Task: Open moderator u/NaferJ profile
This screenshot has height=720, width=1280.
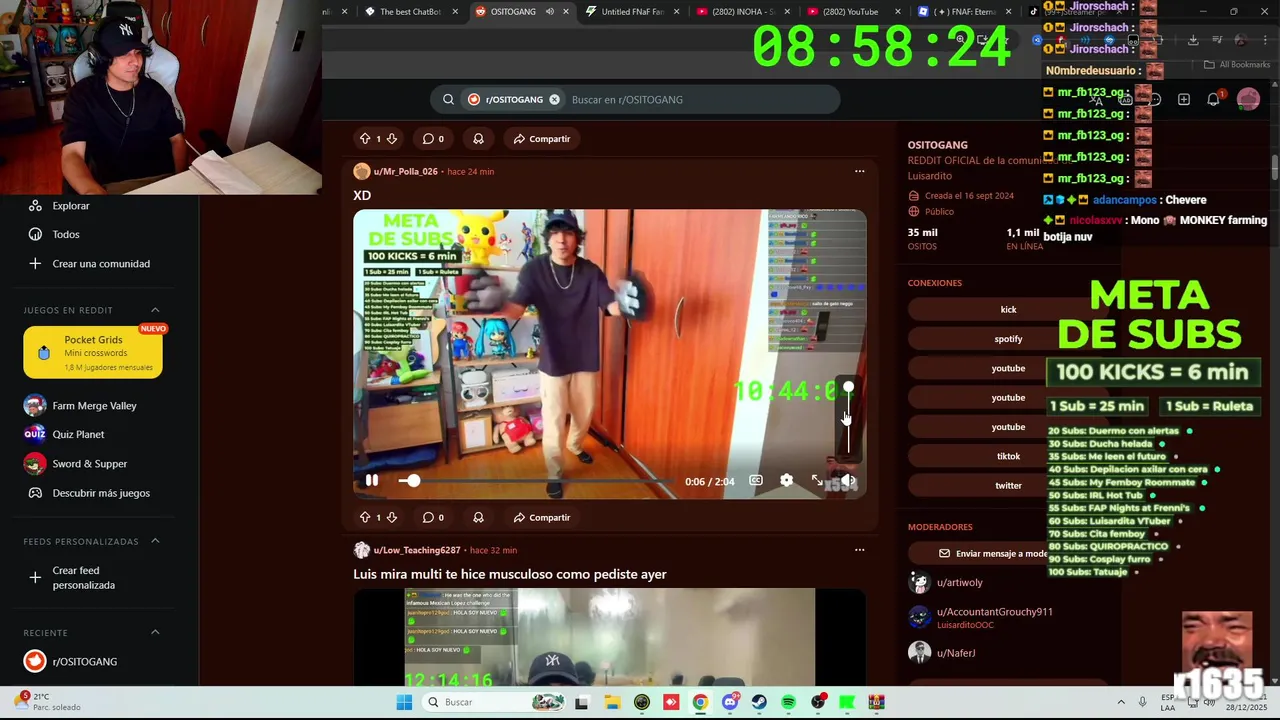Action: [x=956, y=653]
